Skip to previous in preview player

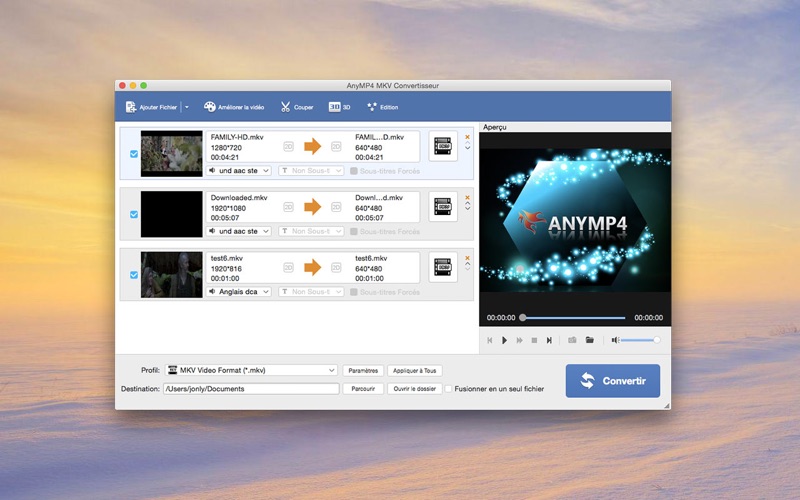[x=490, y=340]
